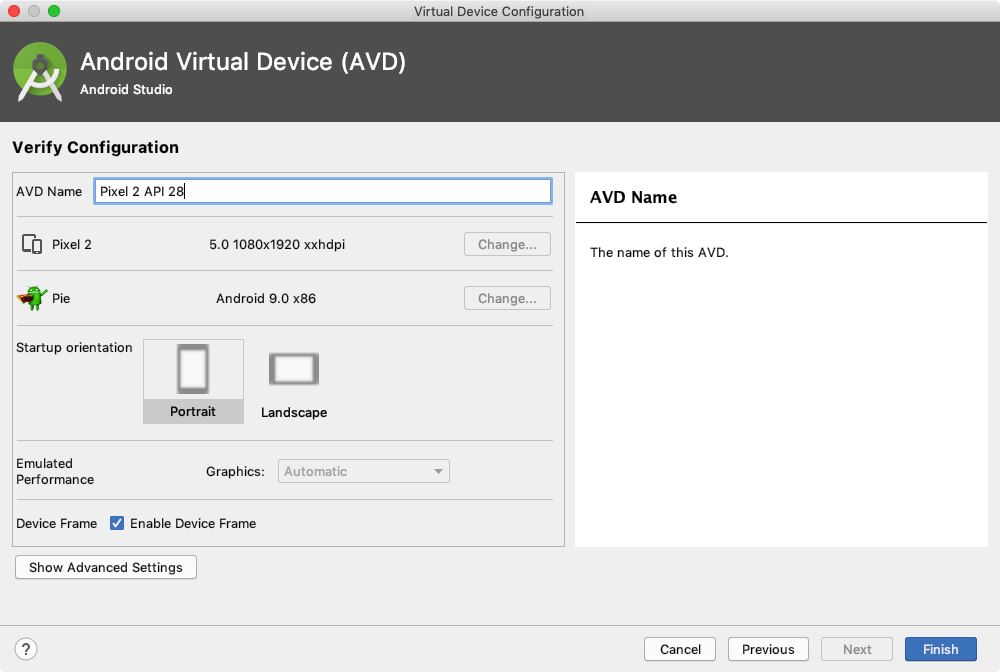The image size is (1000, 672).
Task: Click the '5.0 1080x1920 xxhdpi' text
Action: [x=277, y=244]
